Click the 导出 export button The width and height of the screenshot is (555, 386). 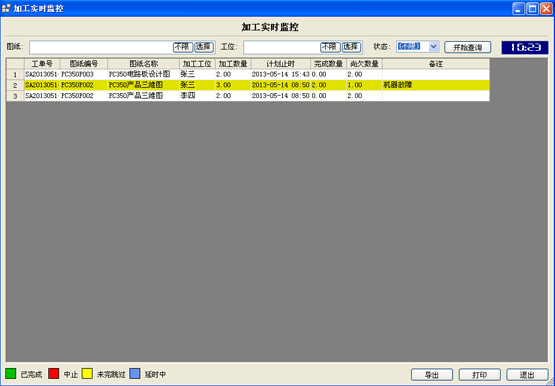coord(432,375)
